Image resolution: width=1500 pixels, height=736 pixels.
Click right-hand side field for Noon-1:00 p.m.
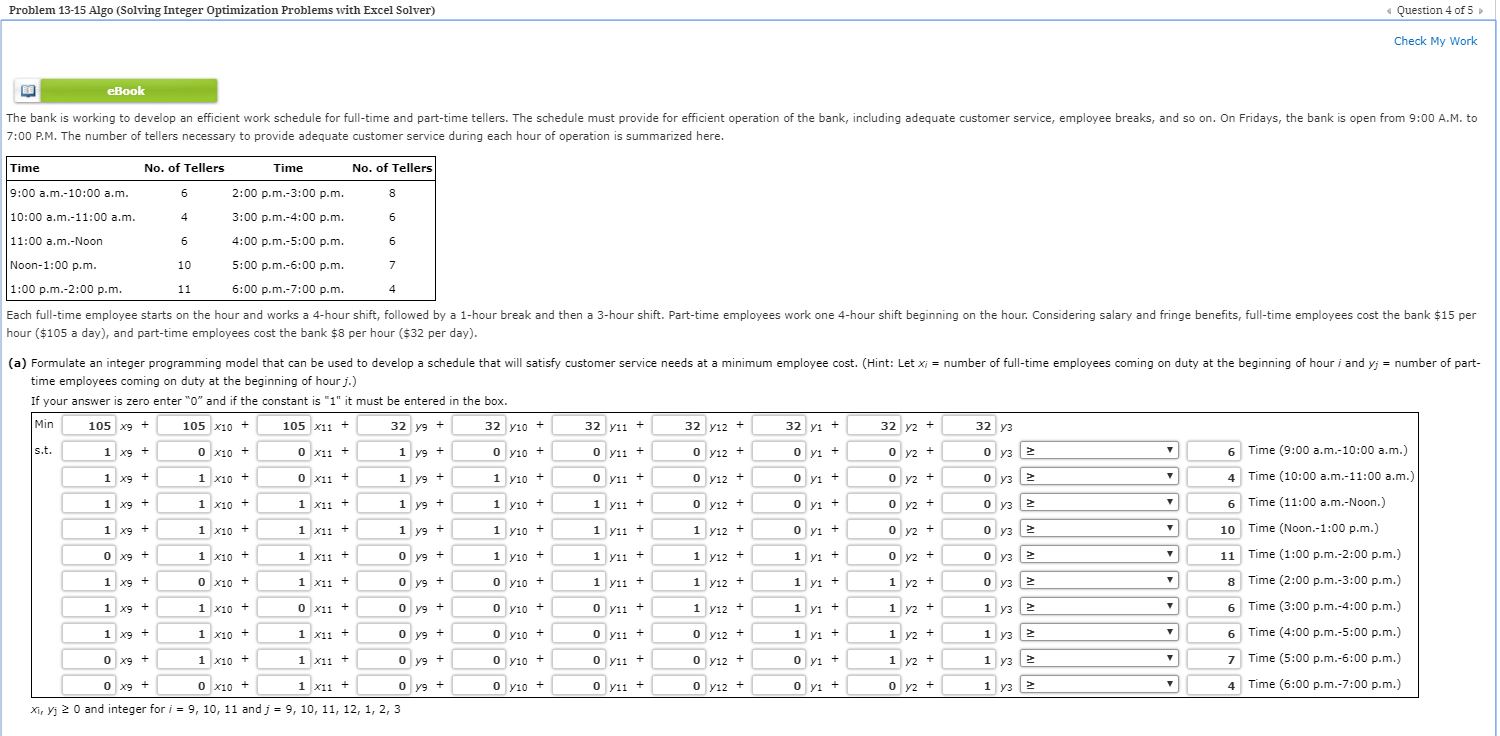(1214, 529)
